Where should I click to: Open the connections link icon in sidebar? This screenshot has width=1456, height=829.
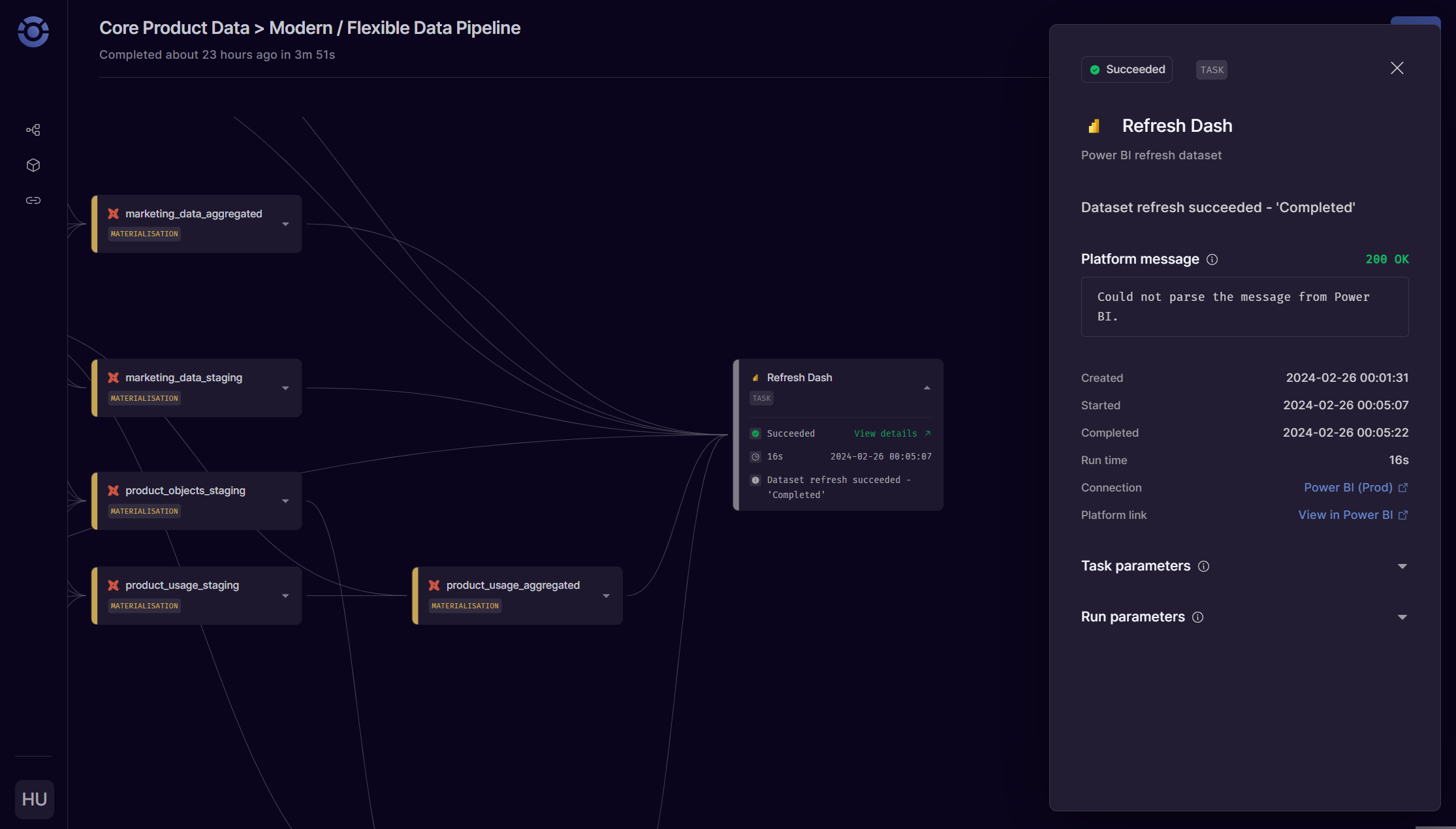(x=33, y=200)
